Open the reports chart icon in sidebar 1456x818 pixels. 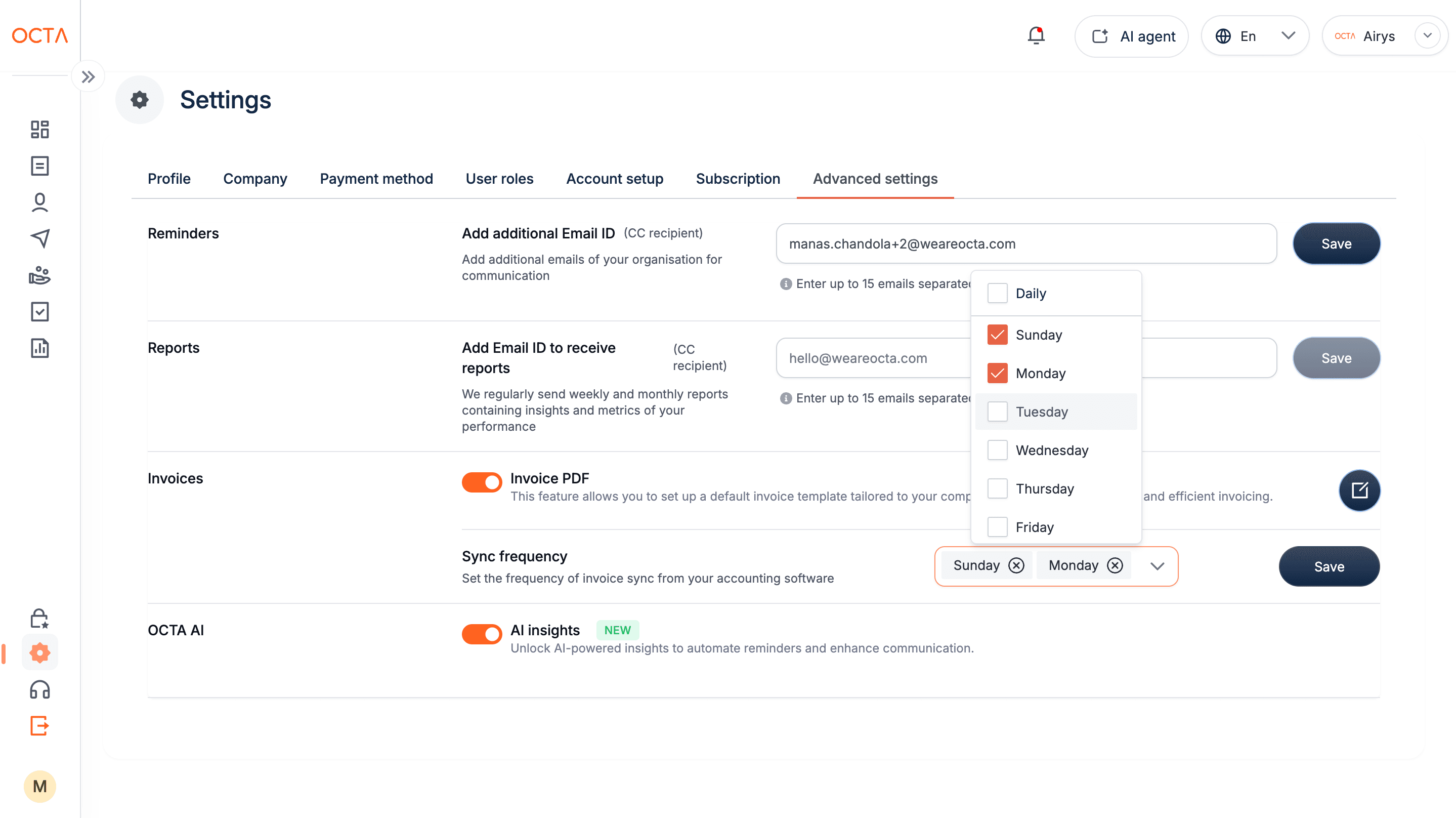pyautogui.click(x=39, y=347)
